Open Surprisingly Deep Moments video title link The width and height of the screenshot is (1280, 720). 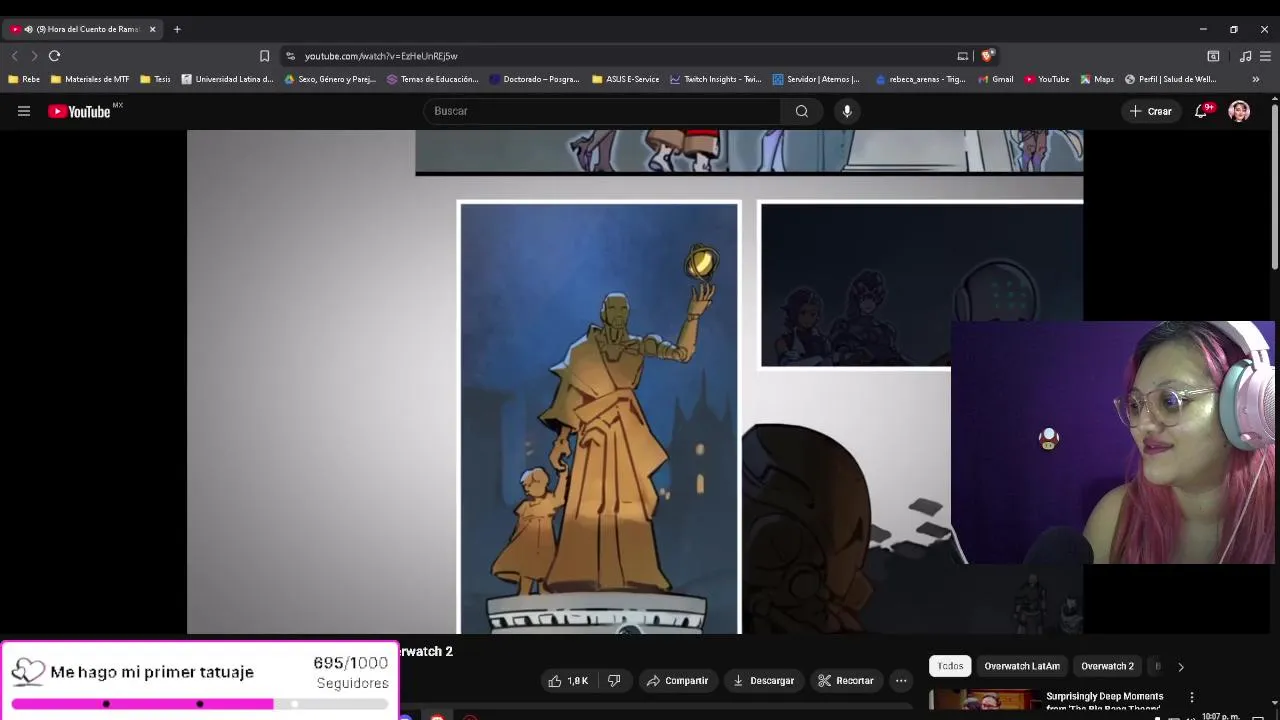[x=1104, y=701]
